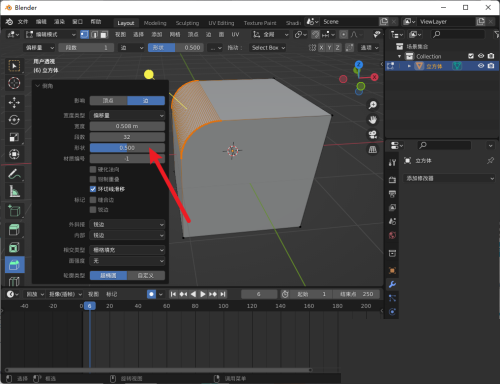Screen dimensions: 500x384
Task: Switch to the UV Editing workspace tab
Action: point(221,23)
